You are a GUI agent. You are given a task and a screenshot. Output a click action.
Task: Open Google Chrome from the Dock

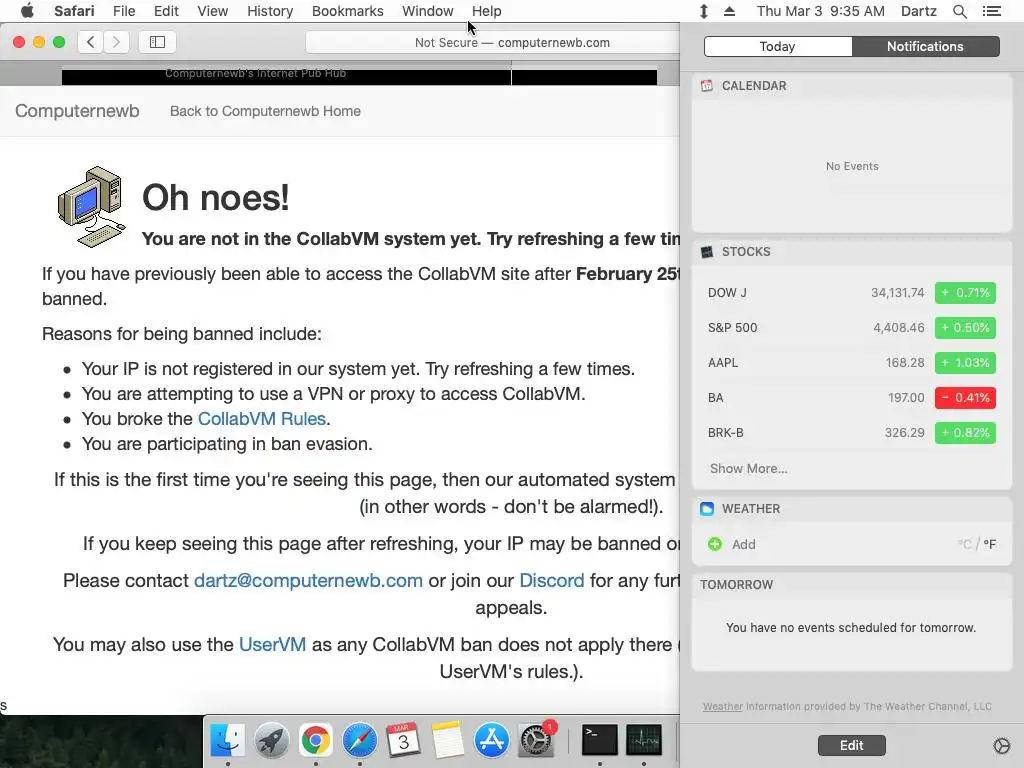click(315, 740)
